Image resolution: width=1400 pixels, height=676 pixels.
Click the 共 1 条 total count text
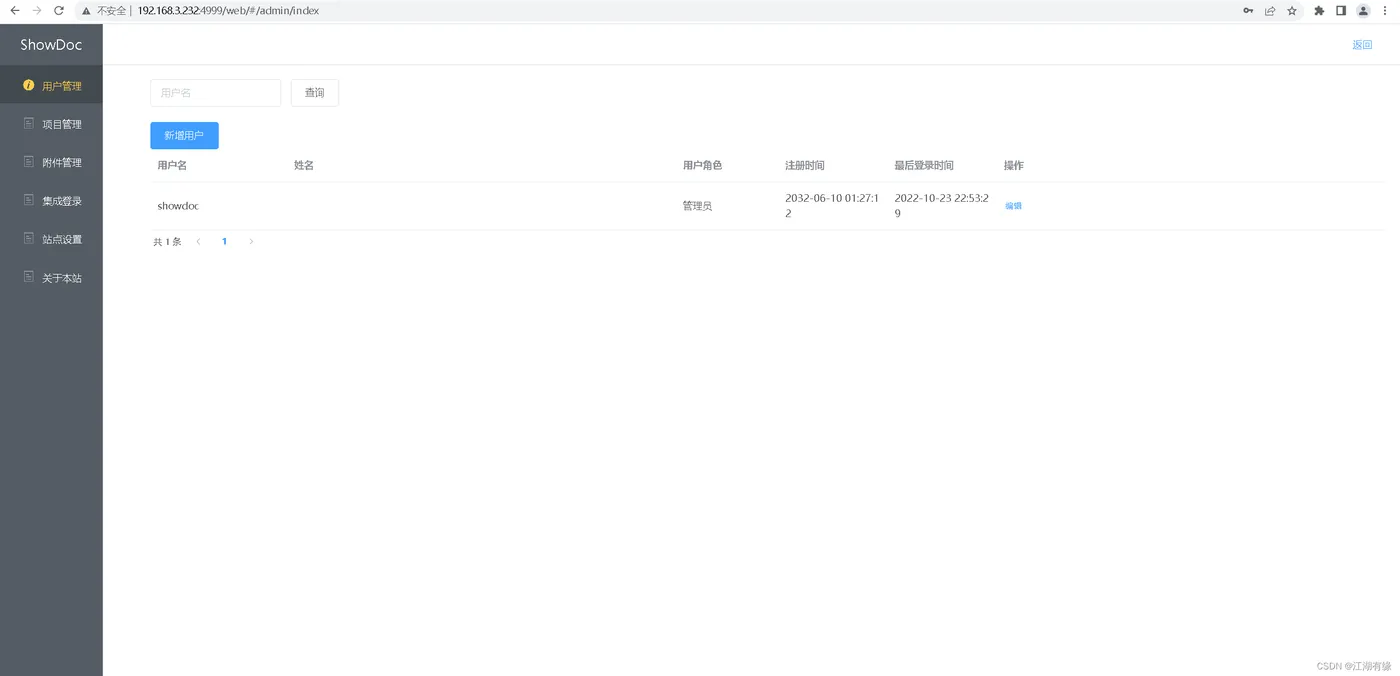[x=167, y=242]
